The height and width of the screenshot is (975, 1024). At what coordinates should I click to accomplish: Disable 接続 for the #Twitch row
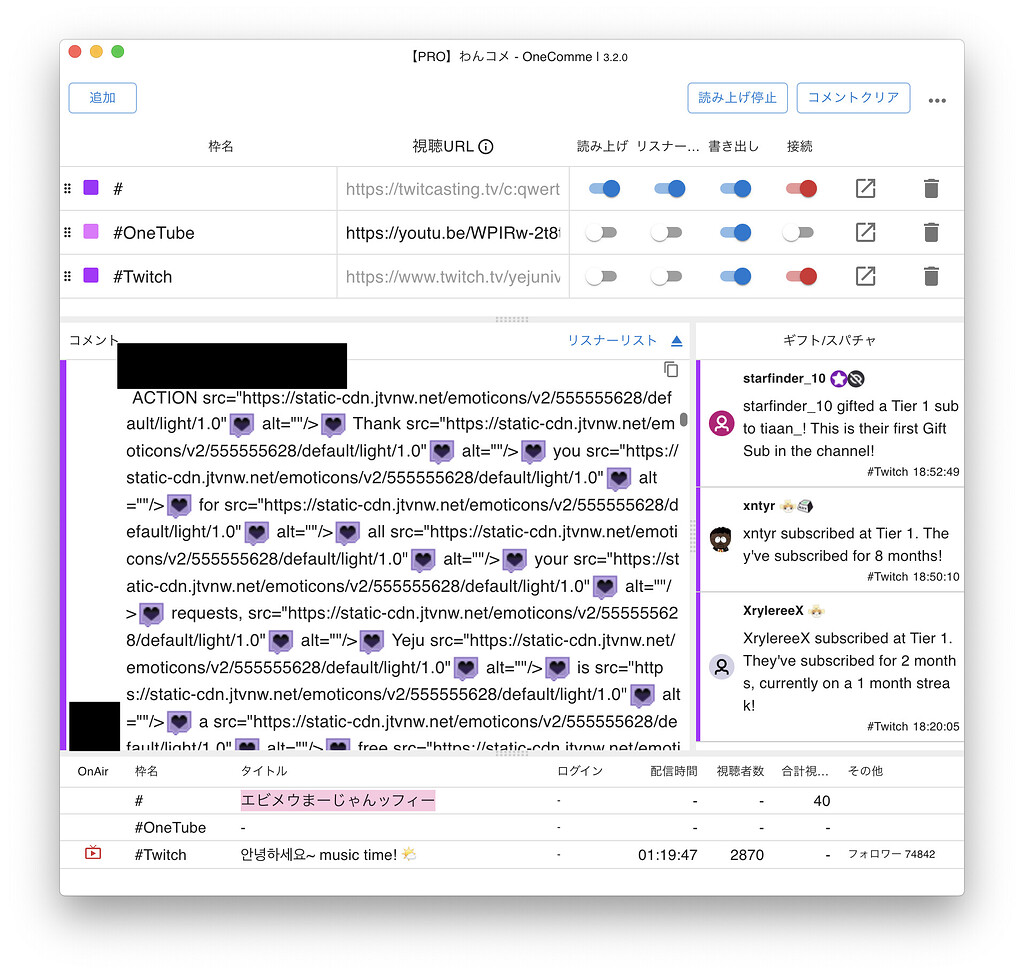point(800,276)
